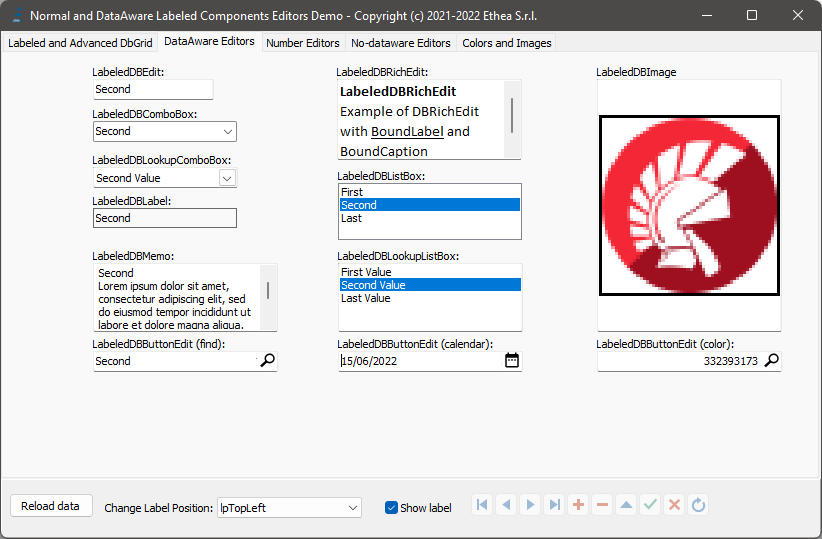Viewport: 822px width, 539px height.
Task: Expand the LabeledDBComboBox dropdown arrow
Action: coord(228,132)
